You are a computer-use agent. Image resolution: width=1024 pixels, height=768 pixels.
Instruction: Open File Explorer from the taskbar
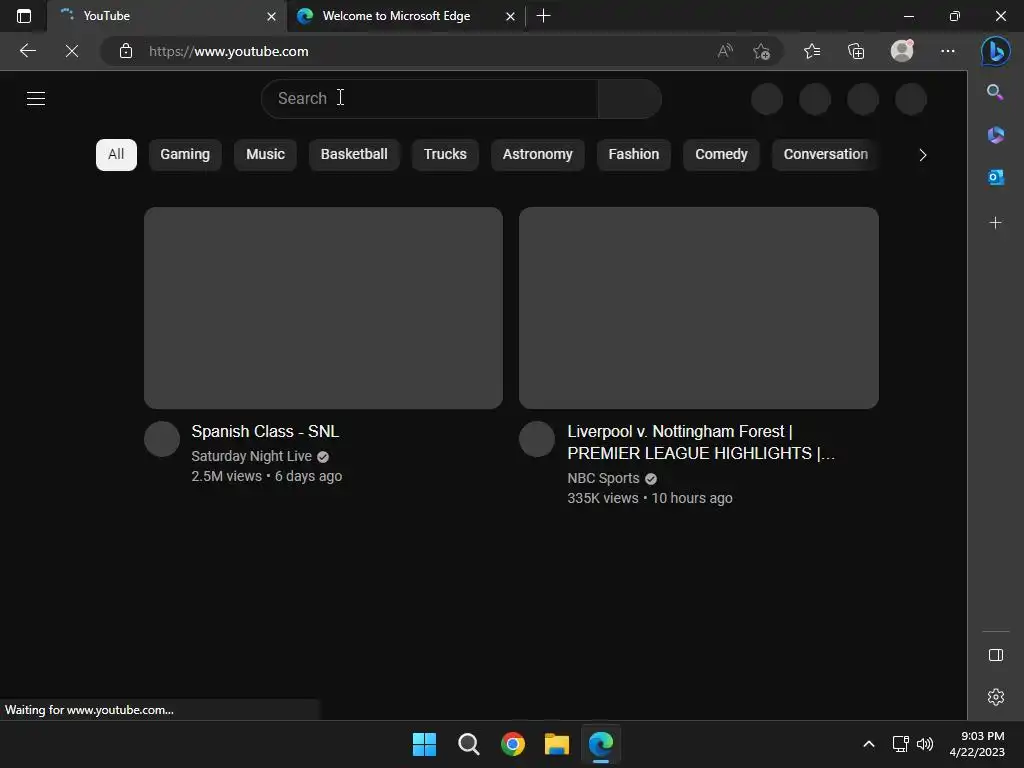coord(556,744)
